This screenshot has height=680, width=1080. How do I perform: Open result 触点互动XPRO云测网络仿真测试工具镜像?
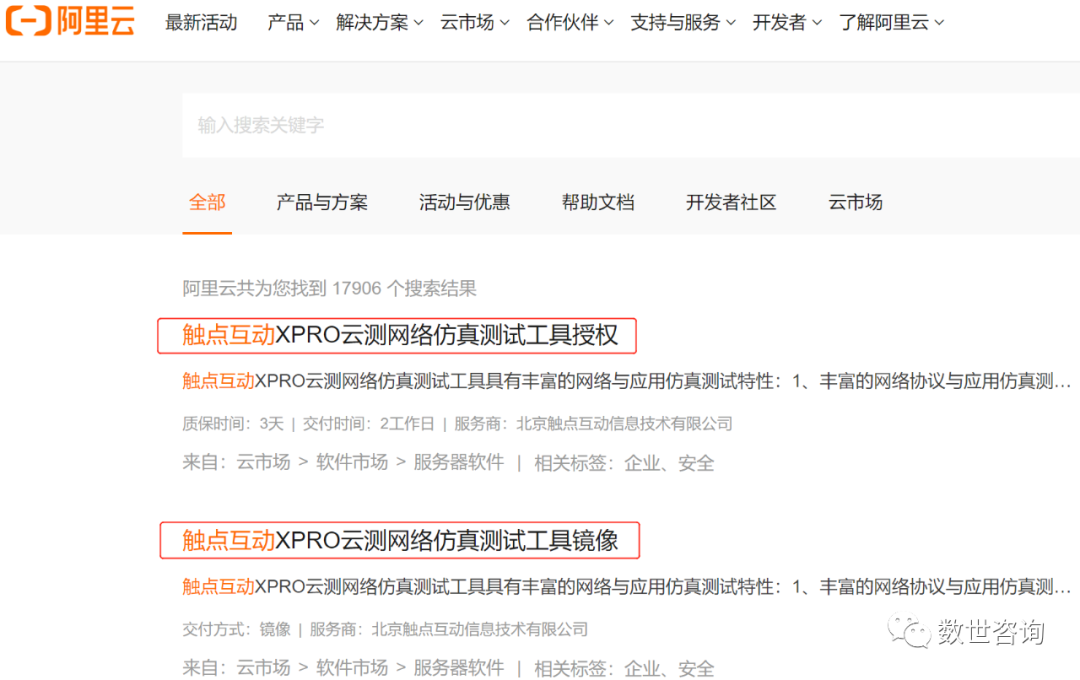[x=400, y=541]
